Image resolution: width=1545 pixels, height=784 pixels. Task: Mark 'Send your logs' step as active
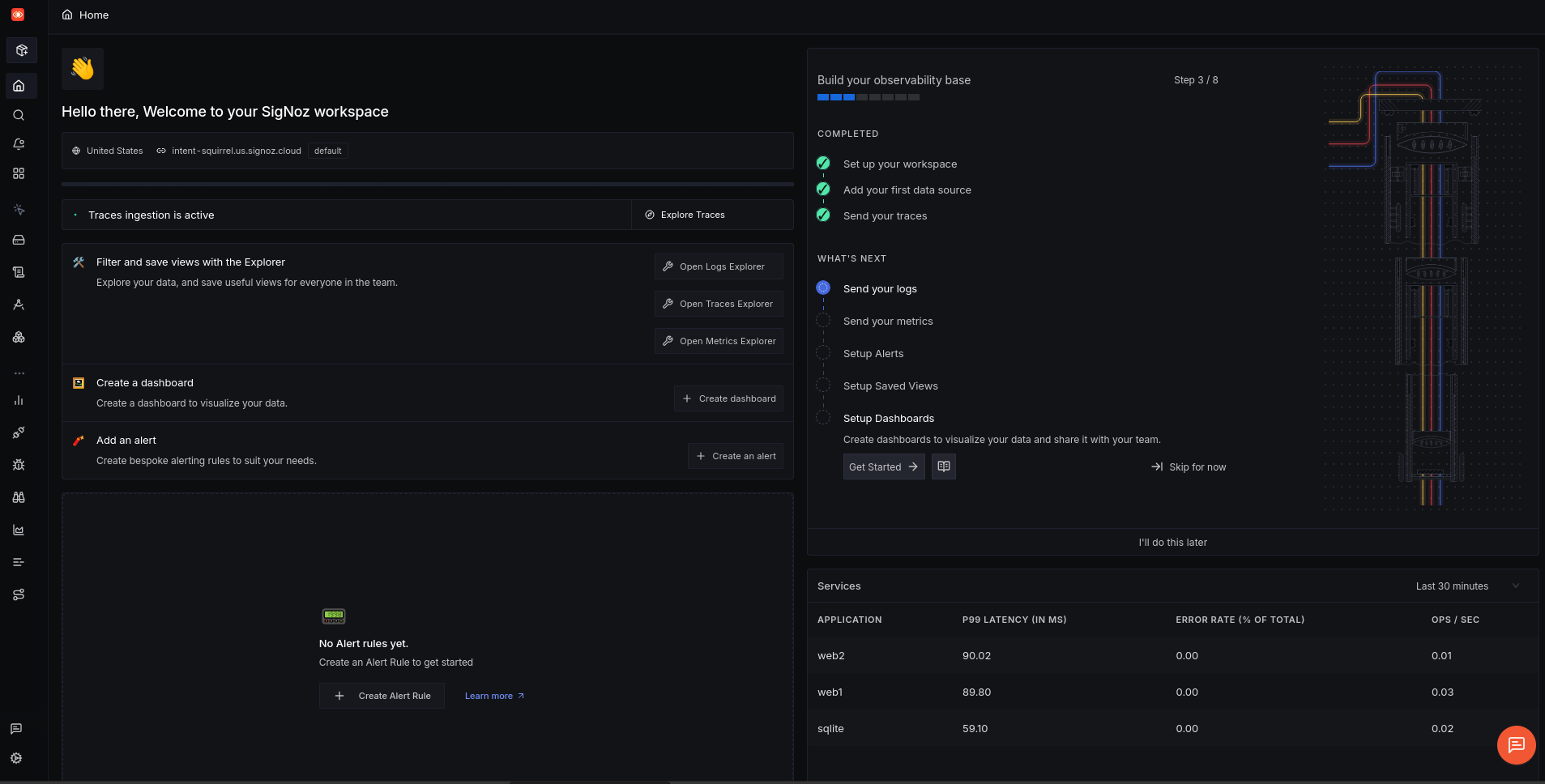point(880,288)
